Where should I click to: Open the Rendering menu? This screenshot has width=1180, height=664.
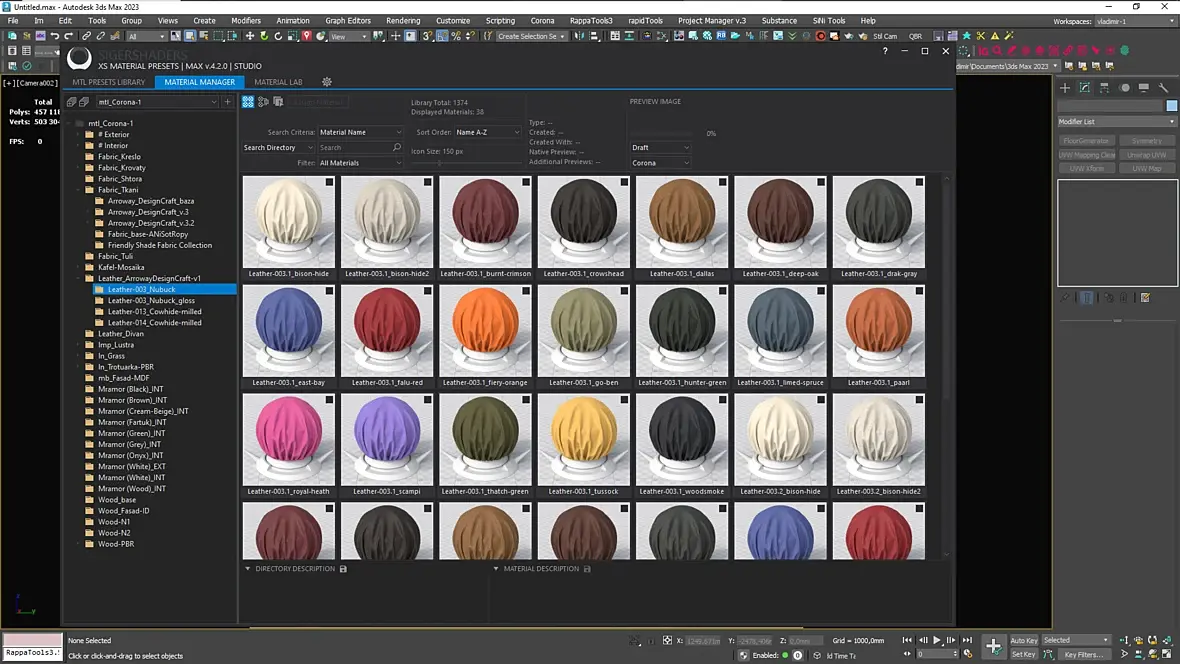pyautogui.click(x=403, y=20)
